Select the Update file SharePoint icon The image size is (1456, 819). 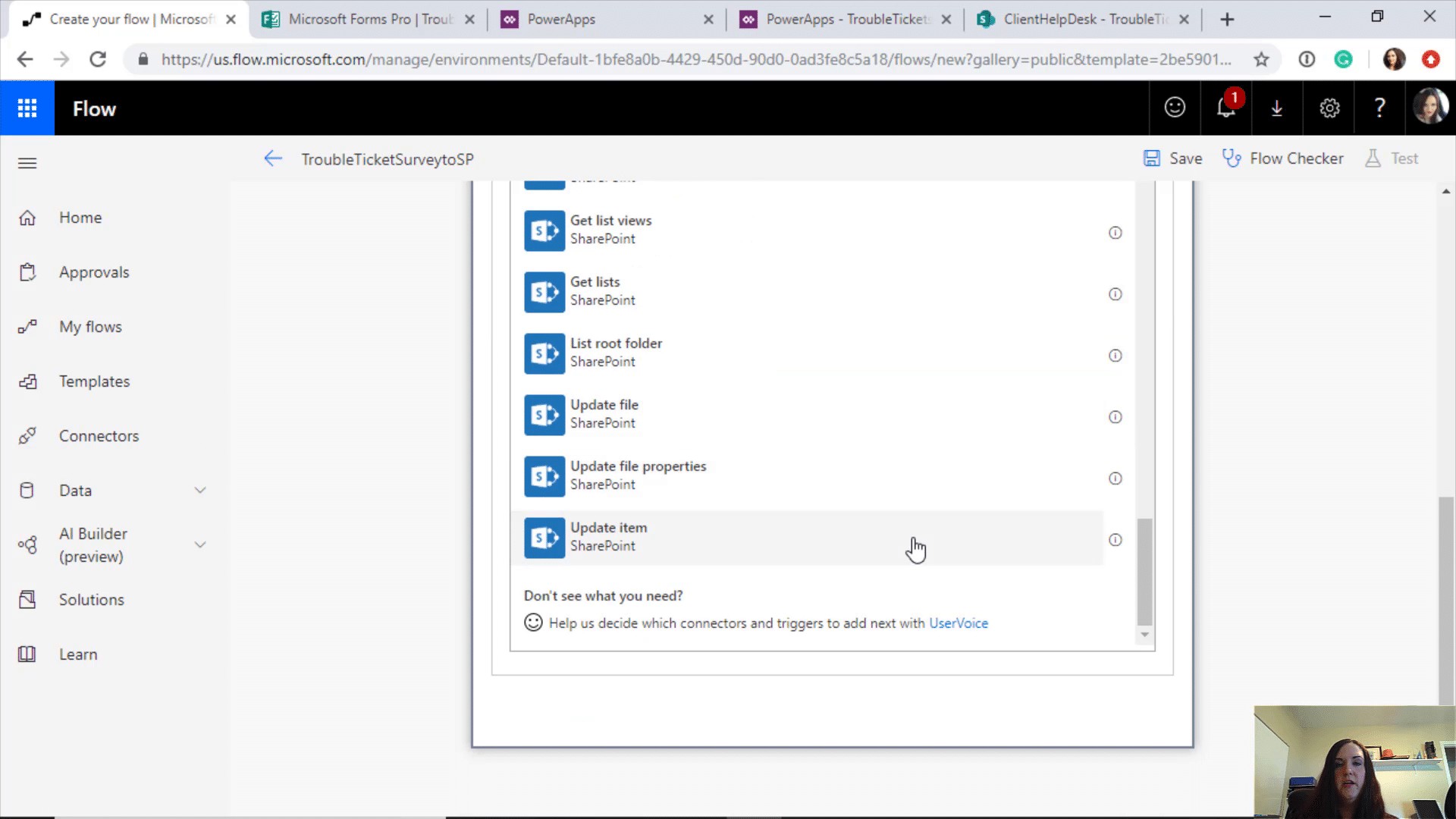point(544,415)
